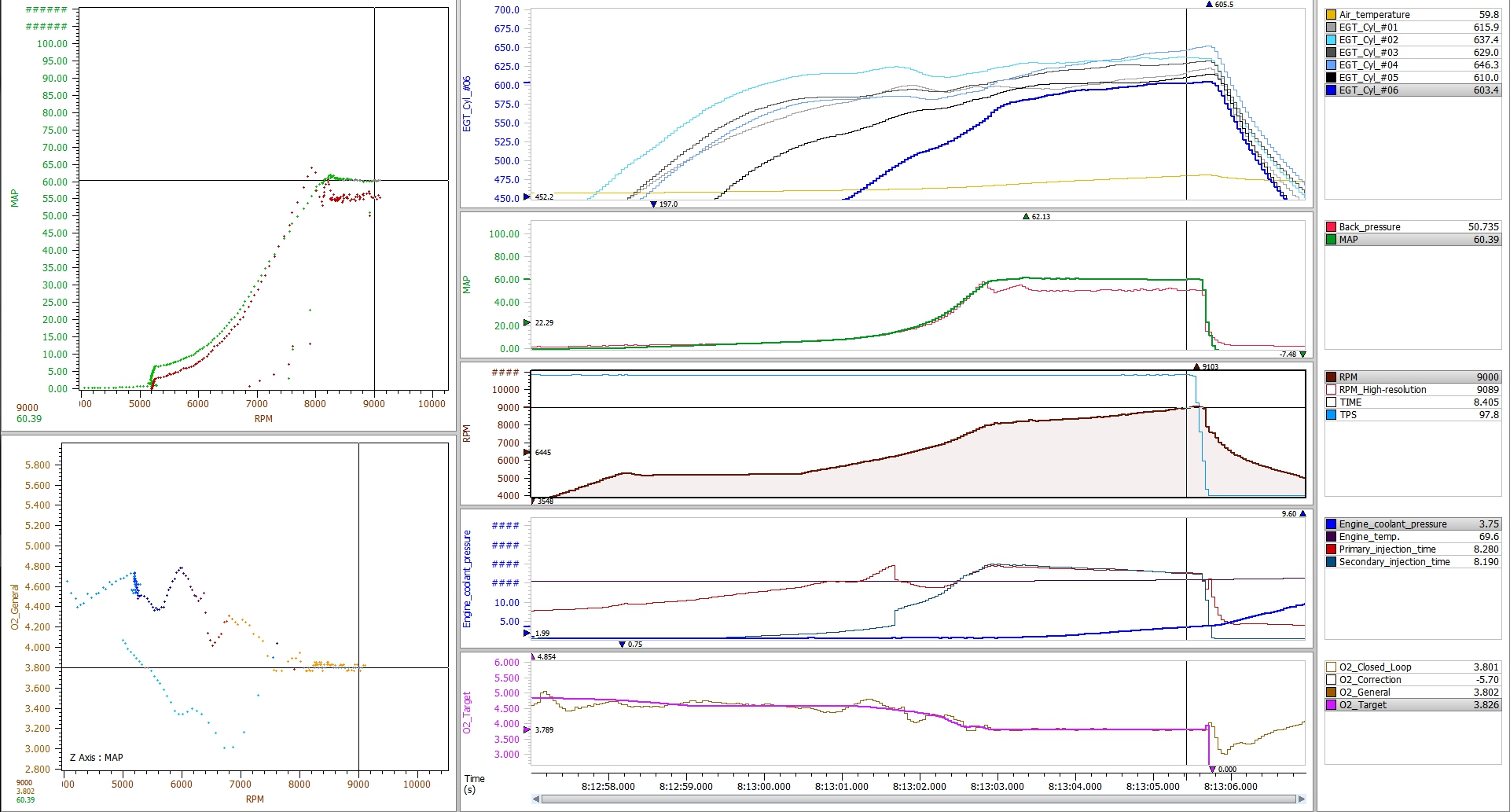
Task: Click the EGT_Cyl_#02 cyan color swatch
Action: (x=1331, y=40)
